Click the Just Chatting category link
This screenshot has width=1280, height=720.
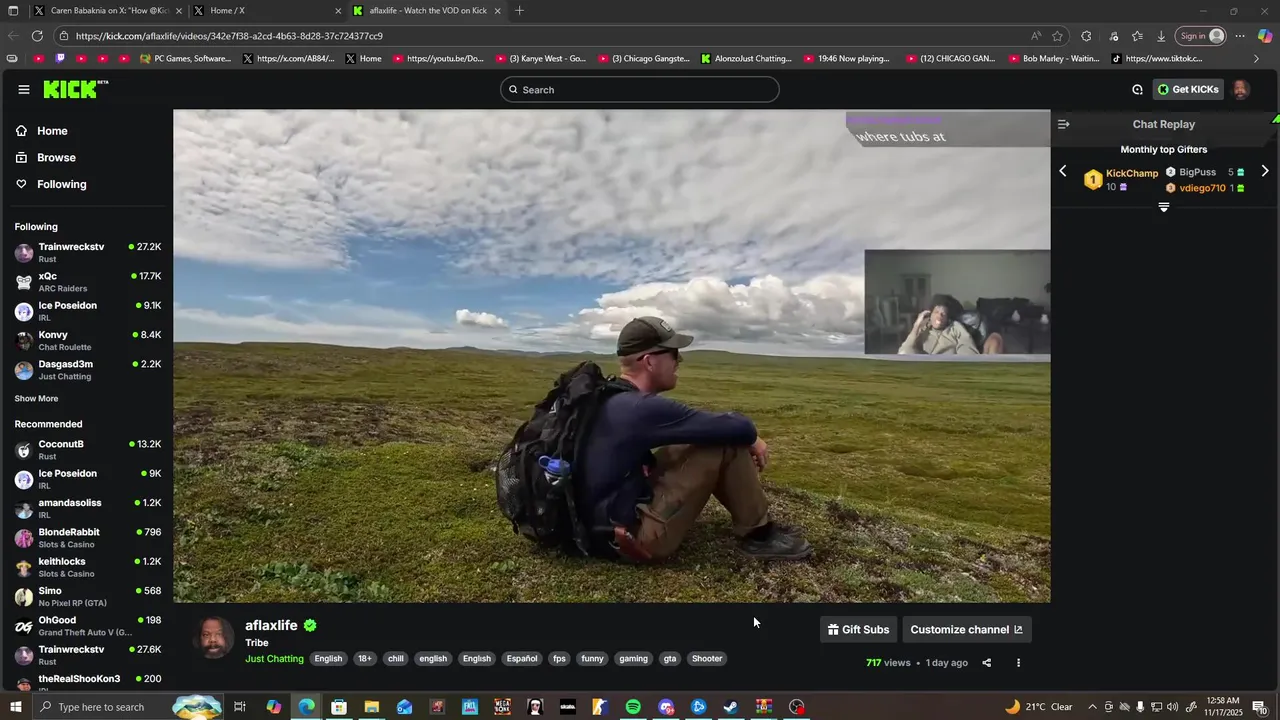274,659
